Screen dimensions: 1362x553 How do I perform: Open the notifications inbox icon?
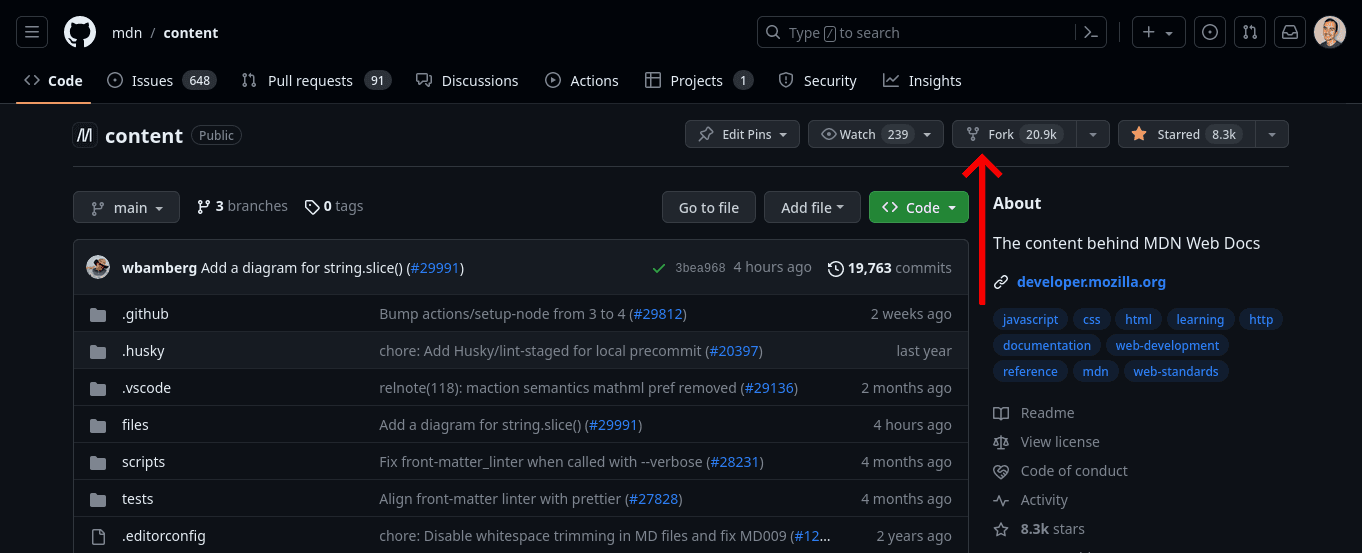[1290, 32]
